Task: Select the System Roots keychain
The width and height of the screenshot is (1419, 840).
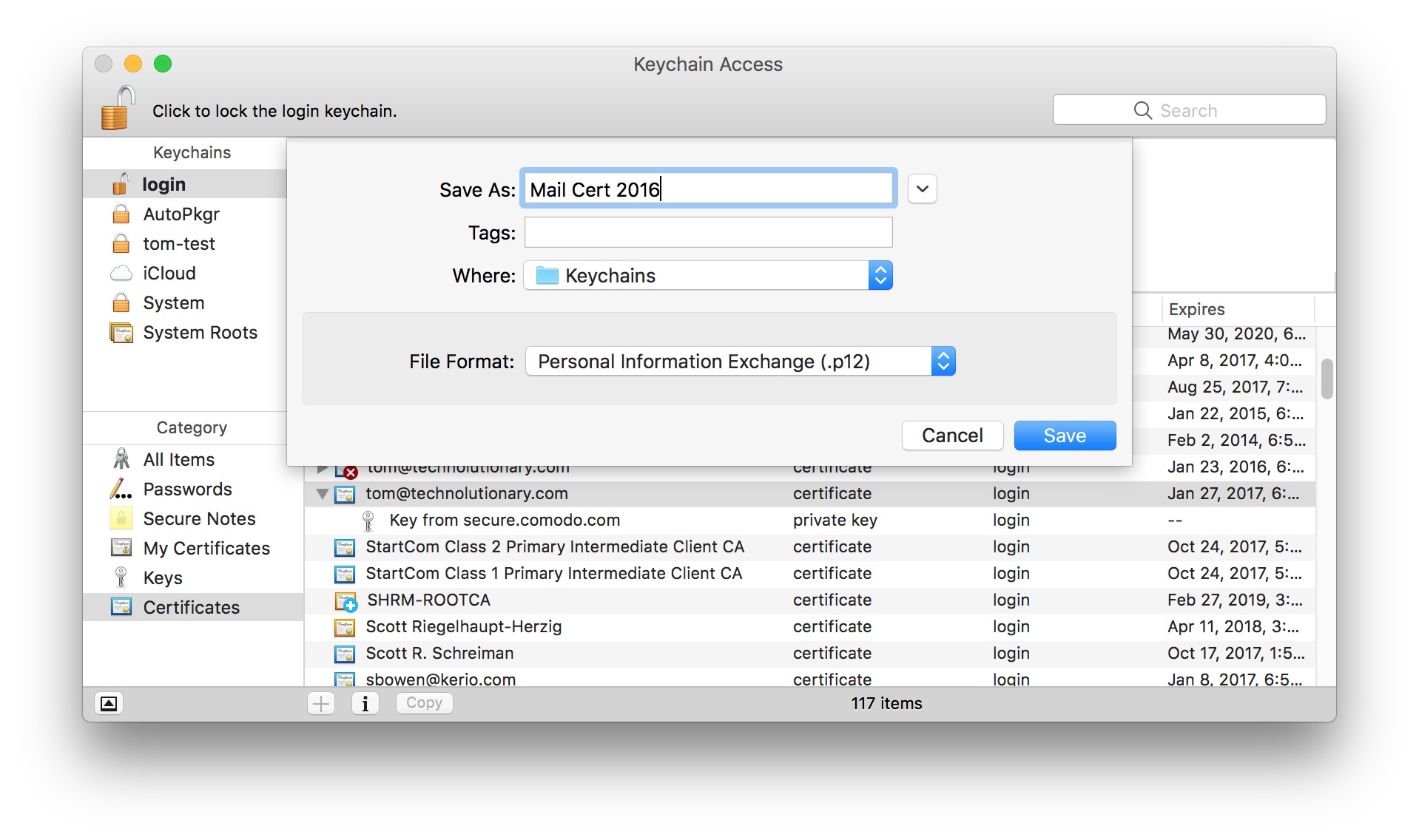Action: point(200,333)
